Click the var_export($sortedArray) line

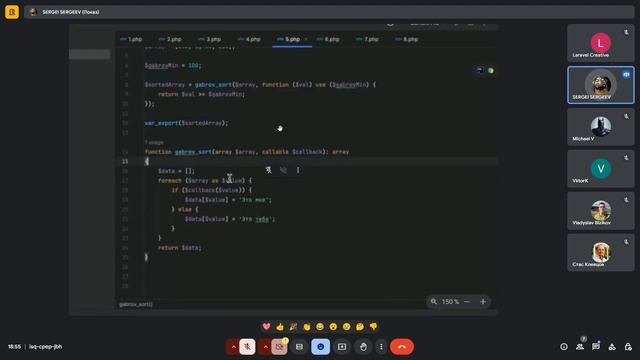point(187,123)
